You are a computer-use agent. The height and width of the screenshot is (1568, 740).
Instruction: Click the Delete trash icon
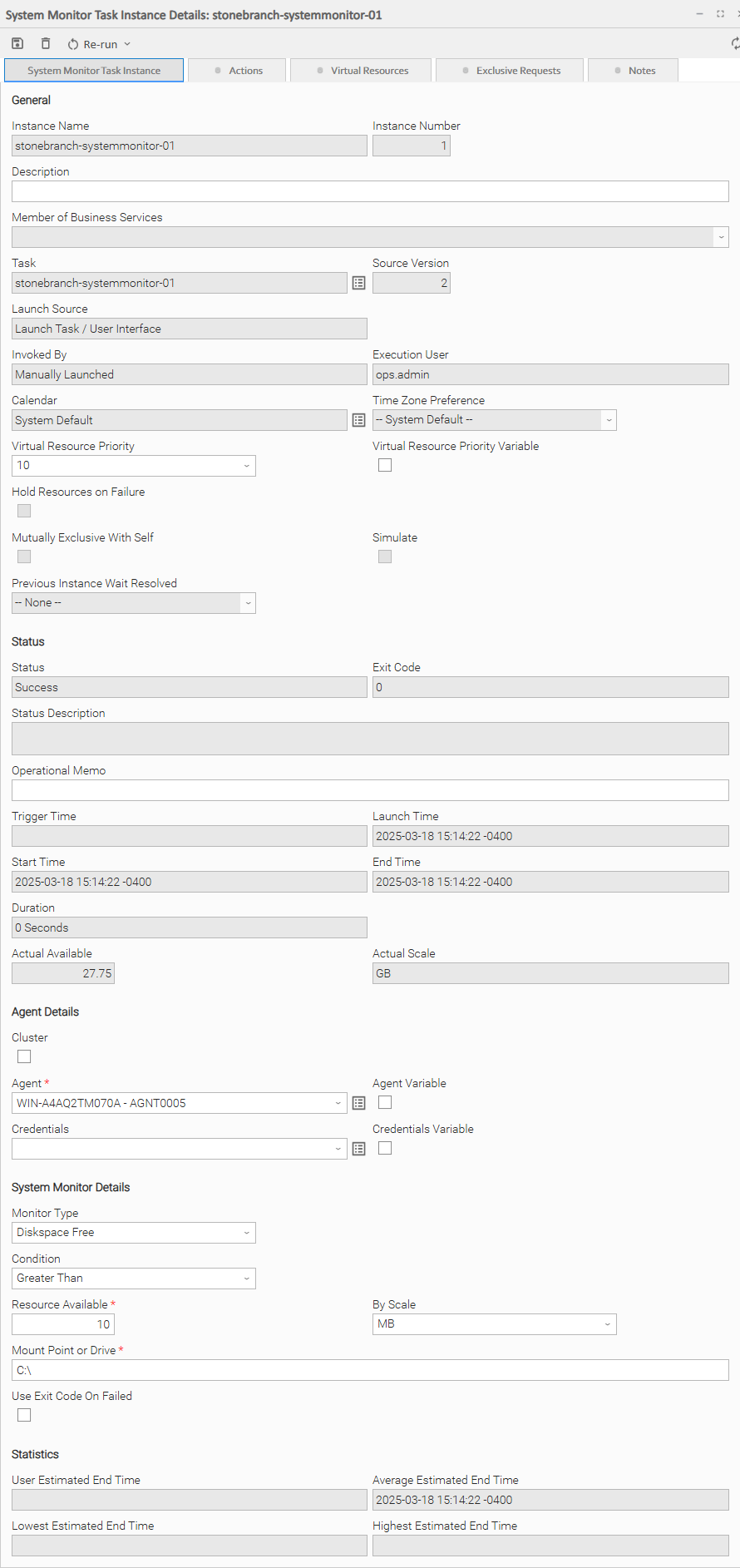pyautogui.click(x=46, y=43)
